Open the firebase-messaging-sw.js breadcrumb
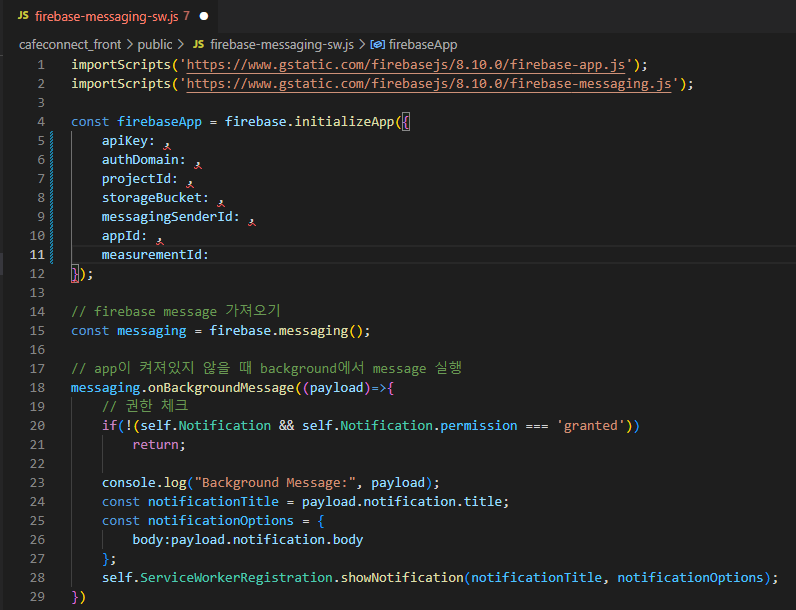The height and width of the screenshot is (610, 796). [x=282, y=45]
